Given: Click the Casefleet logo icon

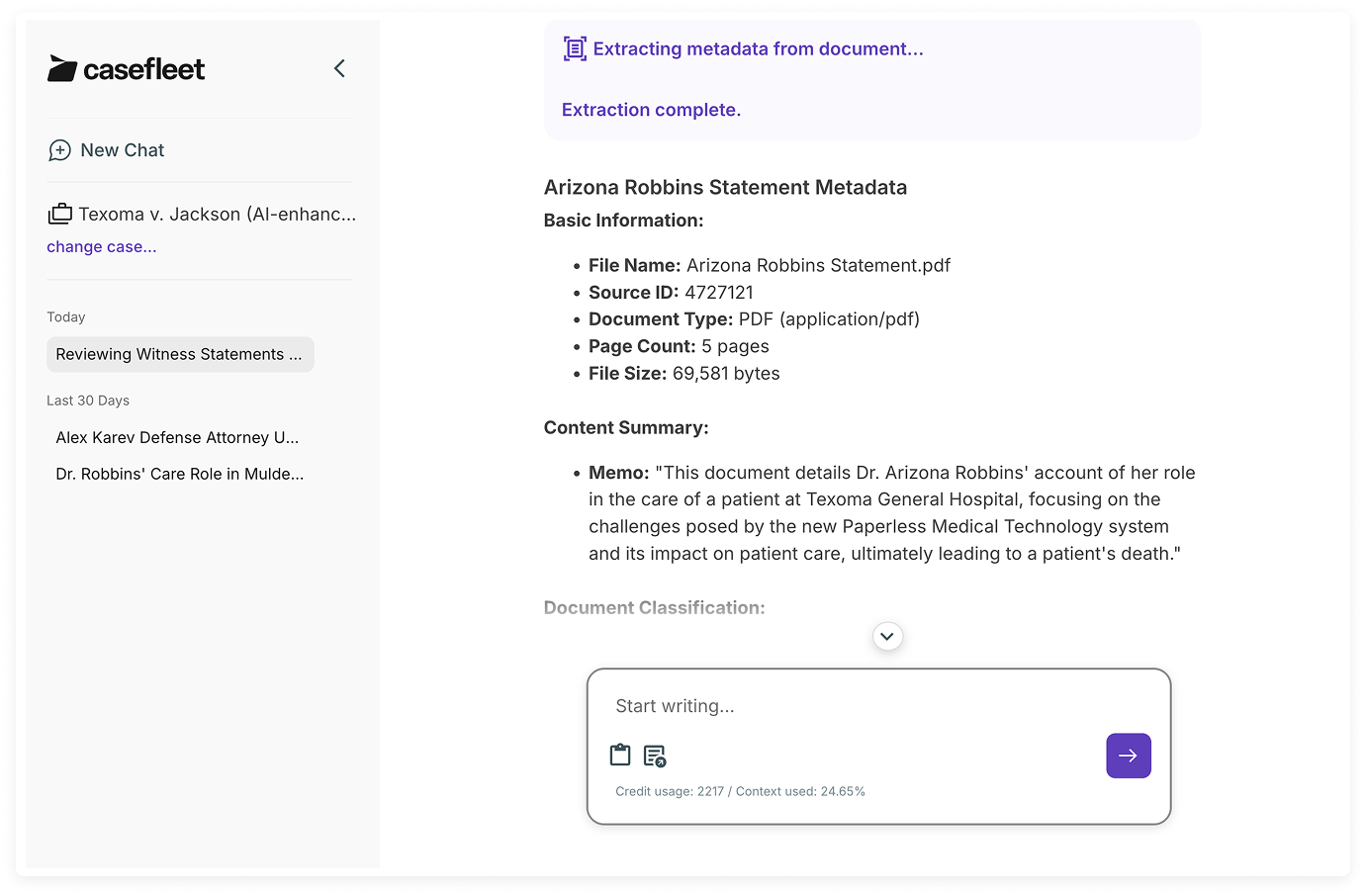Looking at the screenshot, I should 65,67.
